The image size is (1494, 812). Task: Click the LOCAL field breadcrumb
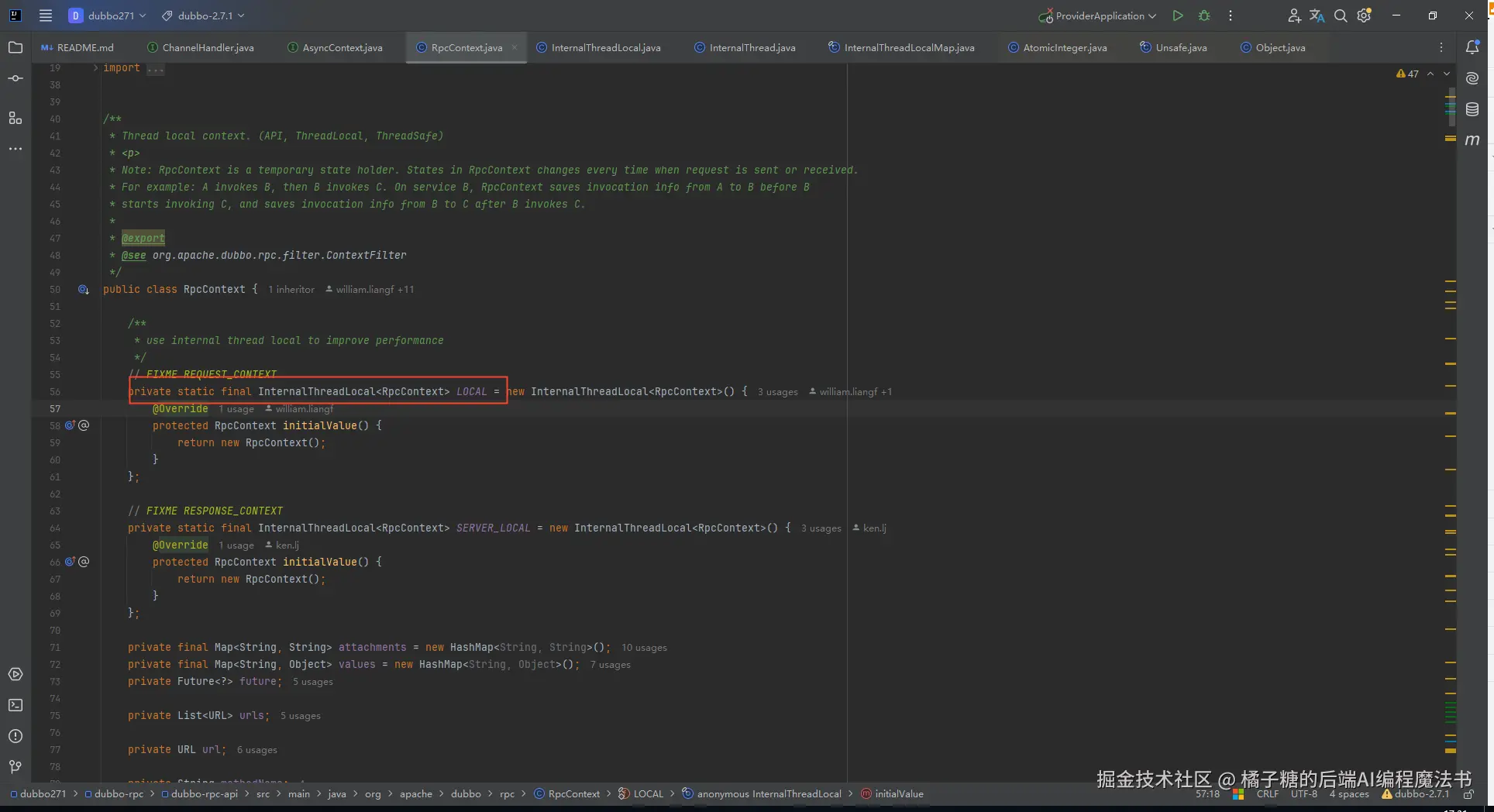point(641,793)
